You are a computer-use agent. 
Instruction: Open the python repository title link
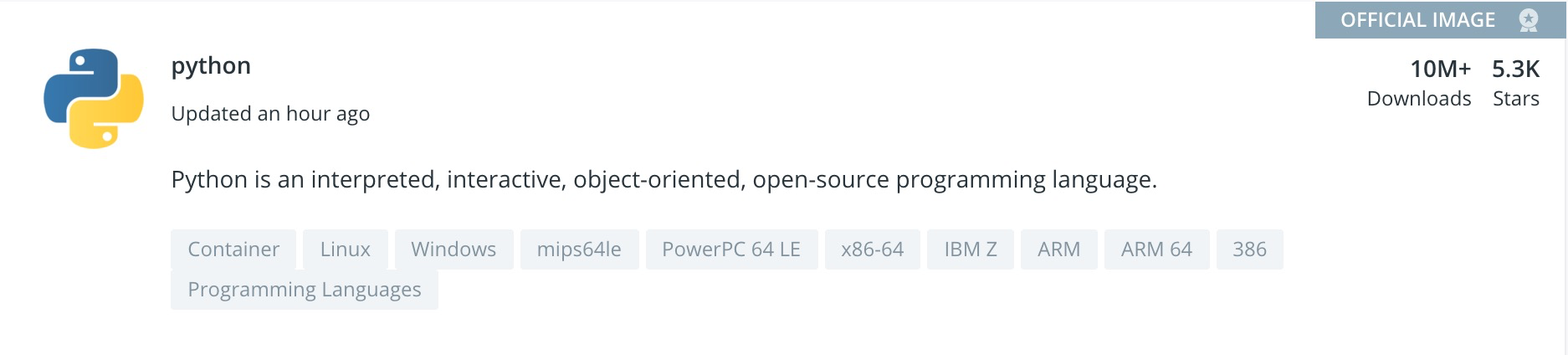(211, 65)
